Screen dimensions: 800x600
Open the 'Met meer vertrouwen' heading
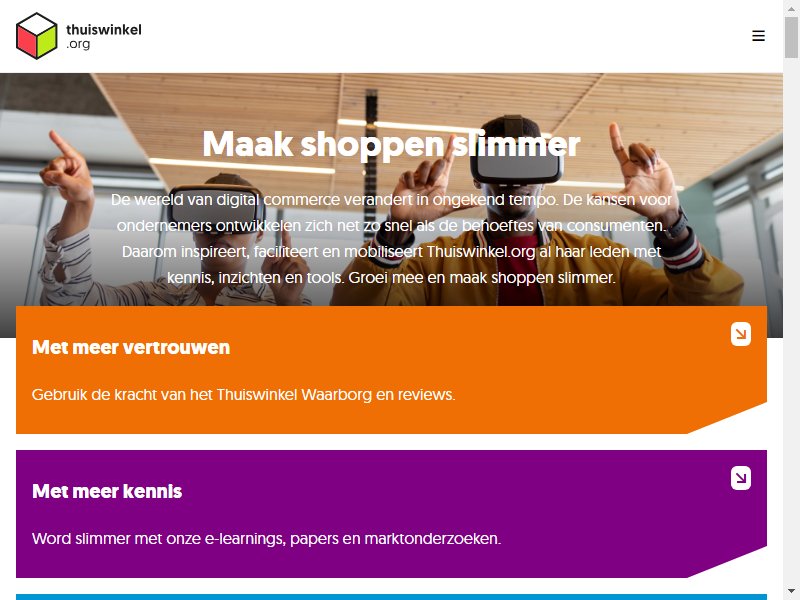[x=131, y=347]
